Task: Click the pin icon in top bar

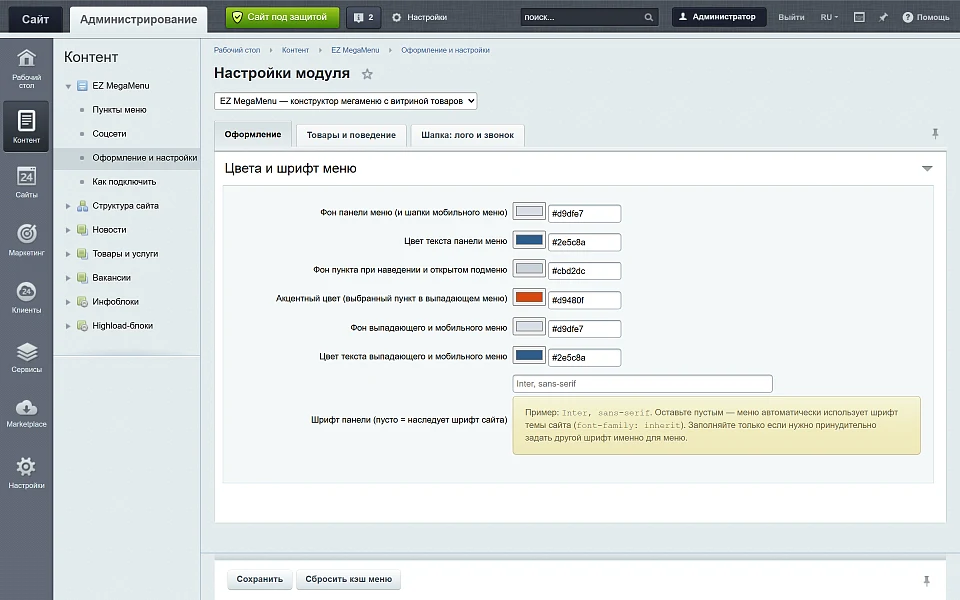Action: 883,17
